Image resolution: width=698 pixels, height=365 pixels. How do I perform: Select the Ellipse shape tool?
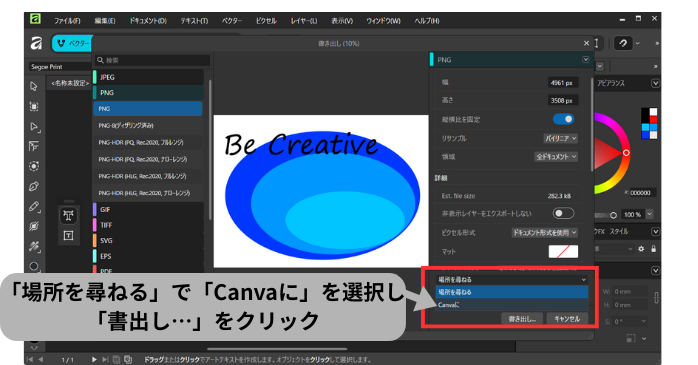point(34,266)
